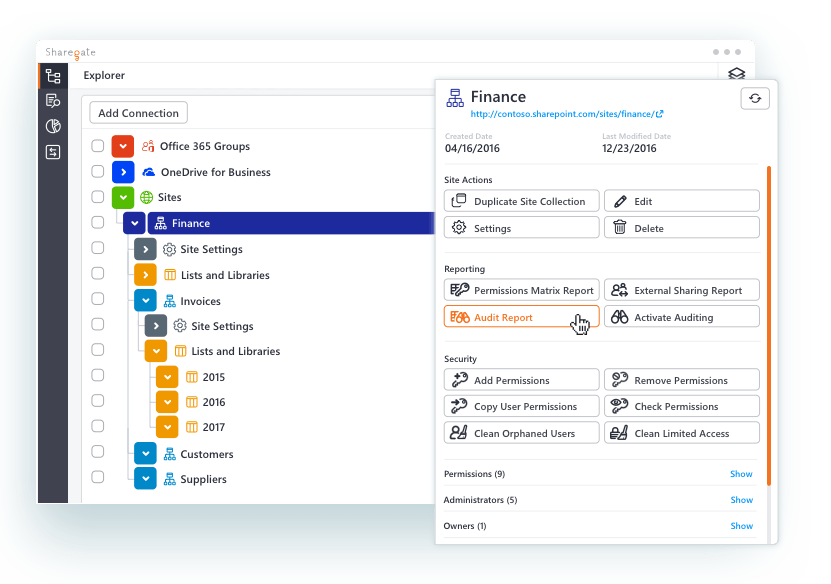
Task: Collapse the Office 365 Groups red chevron
Action: point(123,146)
